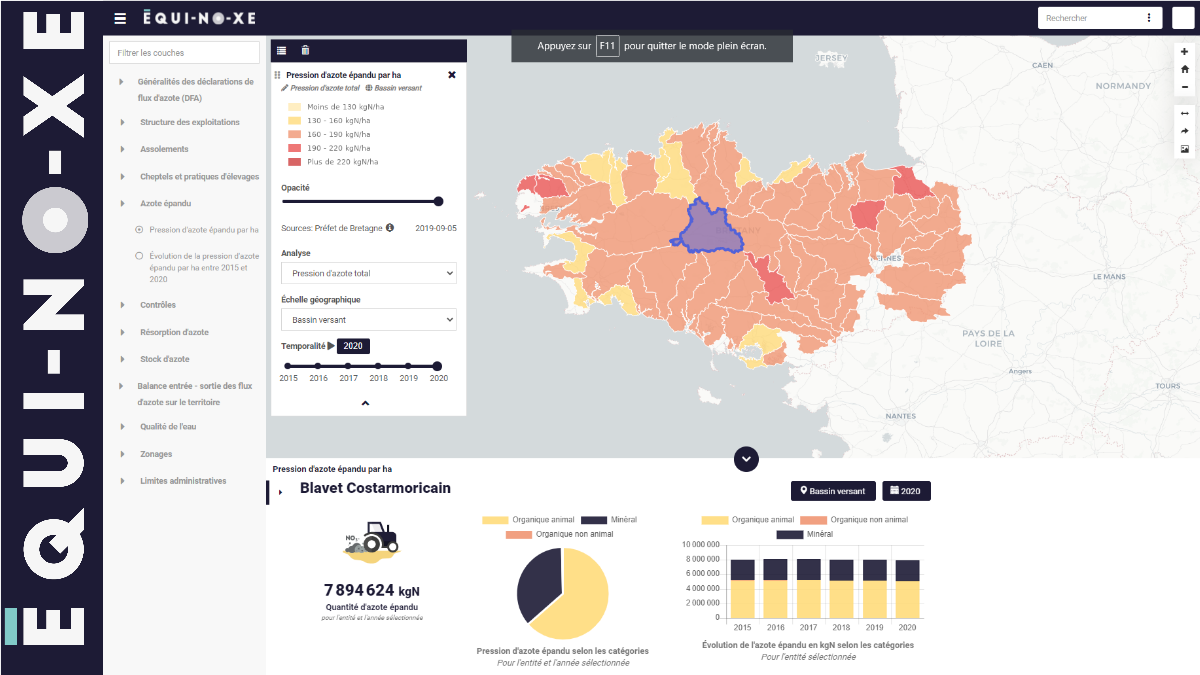Click the share arrow icon on the map
The width and height of the screenshot is (1200, 675).
pos(1185,131)
